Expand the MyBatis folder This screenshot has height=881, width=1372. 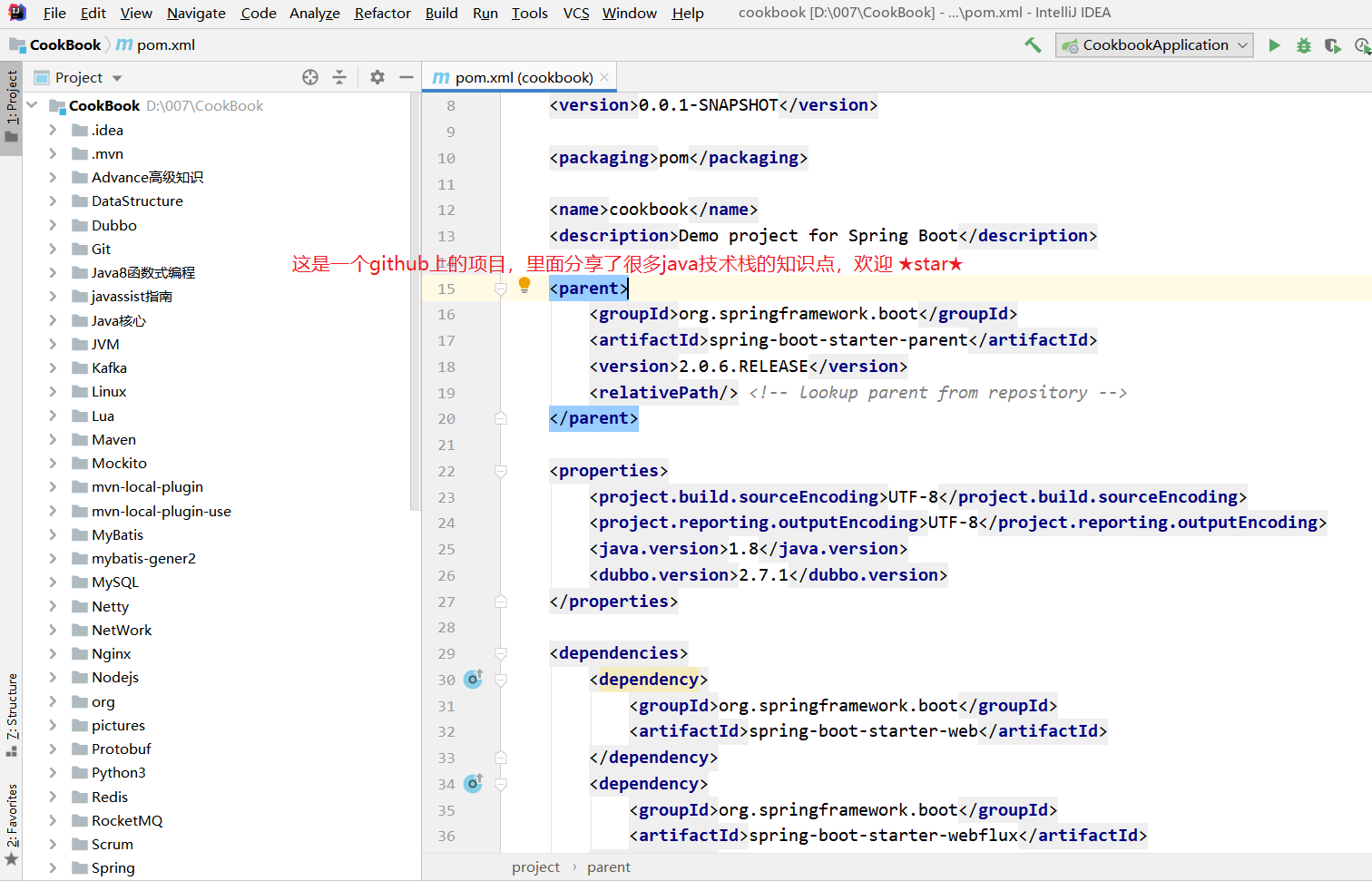pos(53,534)
